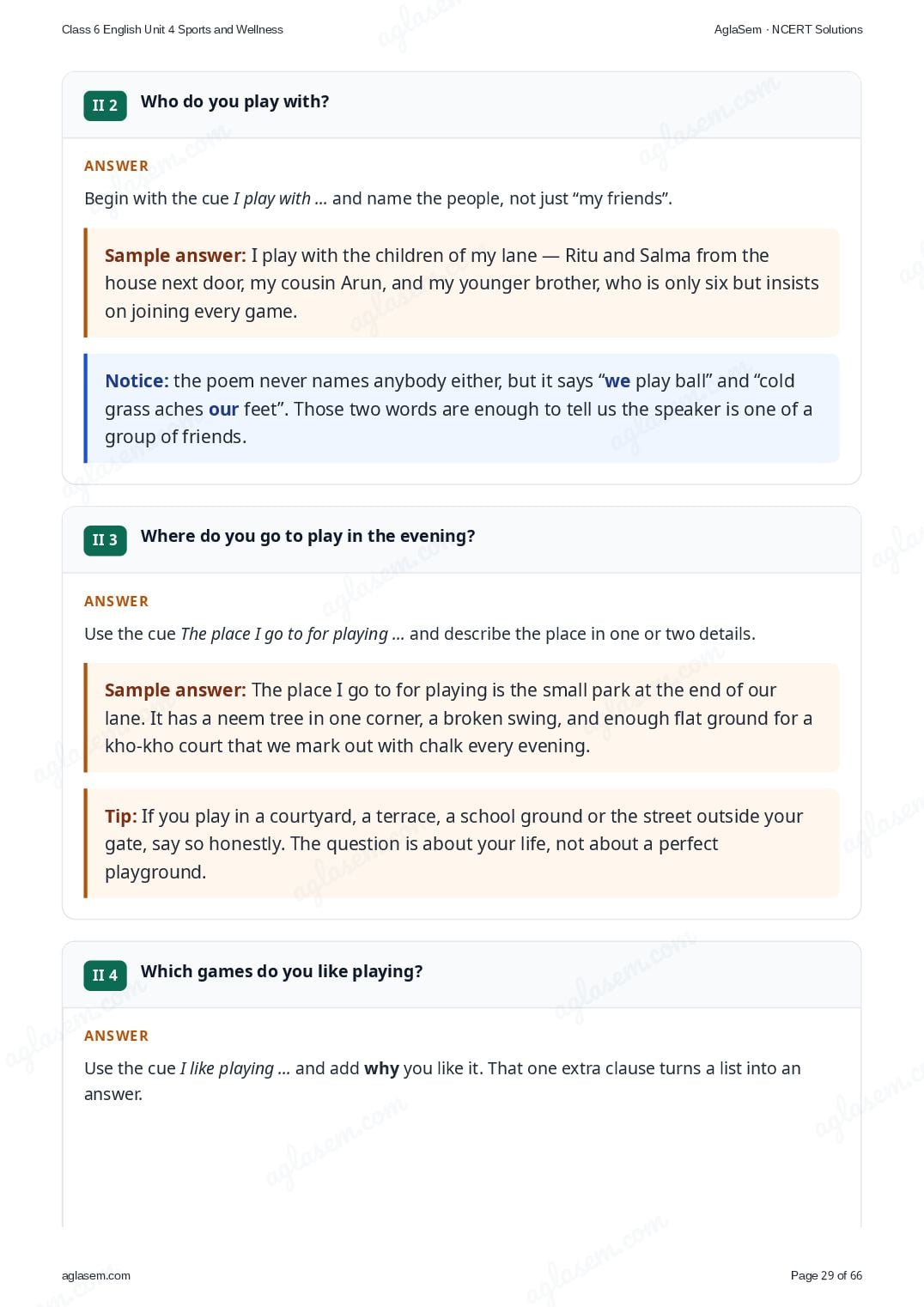This screenshot has height=1307, width=924.
Task: Click the ANSWER label under II 4
Action: coord(116,1036)
